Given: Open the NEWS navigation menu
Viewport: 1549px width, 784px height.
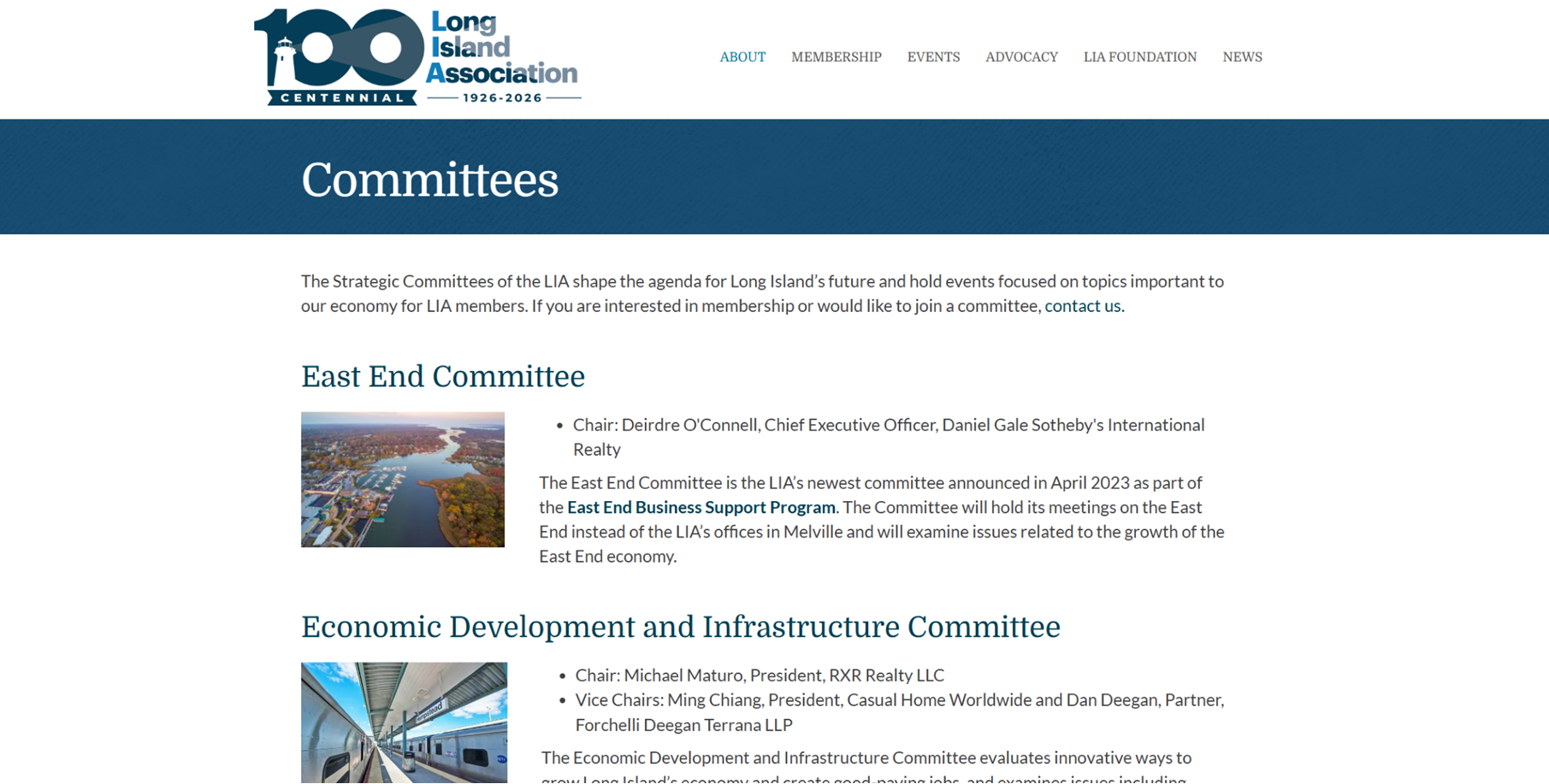Looking at the screenshot, I should 1242,56.
